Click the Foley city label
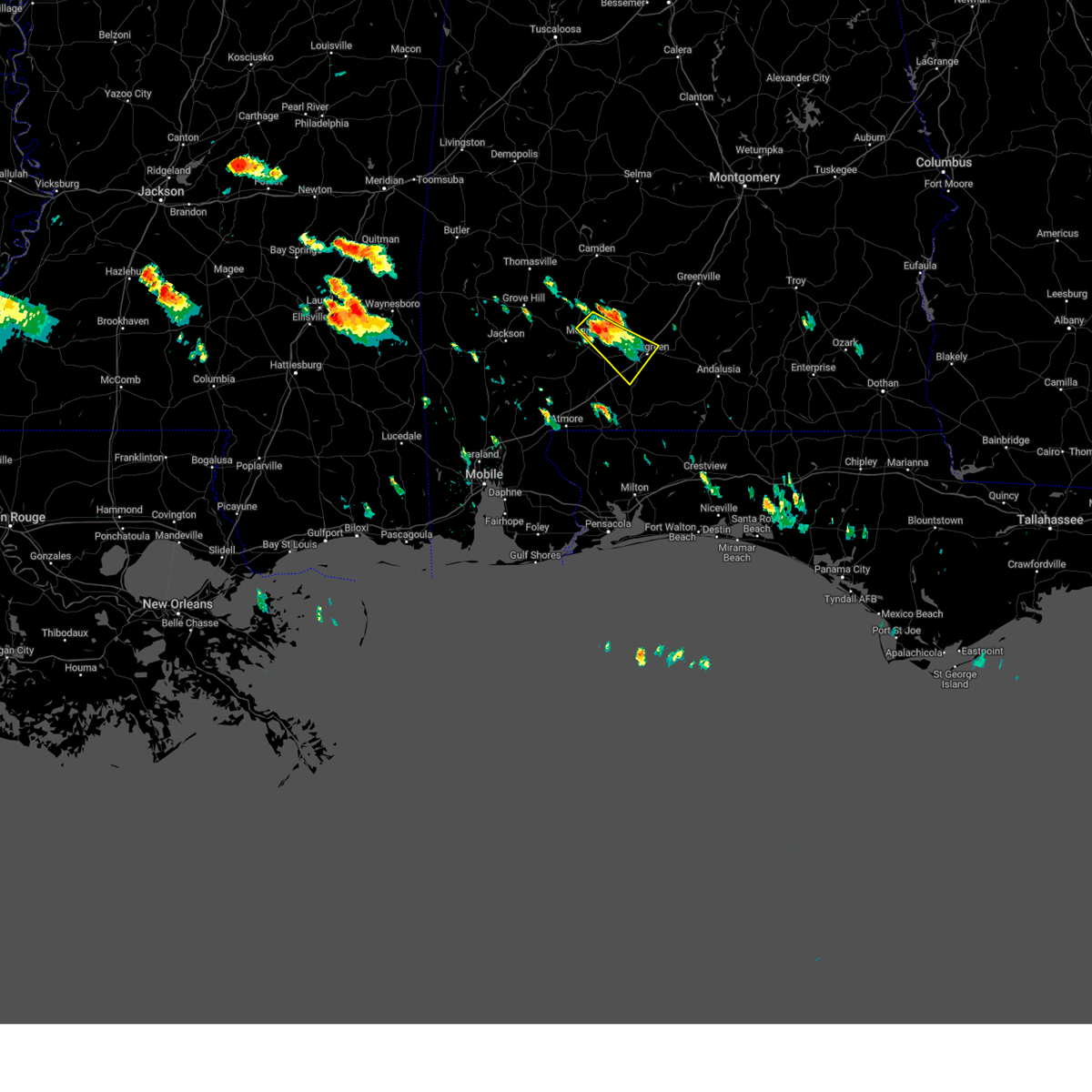The image size is (1092, 1092). click(x=538, y=528)
